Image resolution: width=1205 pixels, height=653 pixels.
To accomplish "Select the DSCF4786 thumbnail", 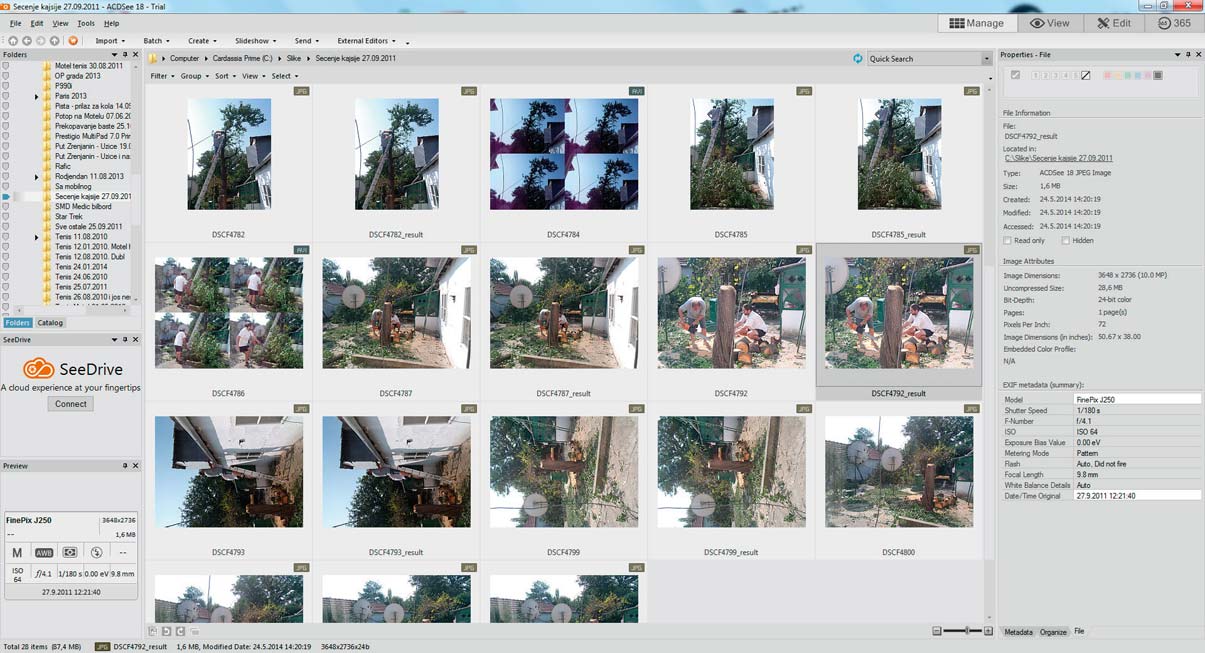I will (229, 313).
